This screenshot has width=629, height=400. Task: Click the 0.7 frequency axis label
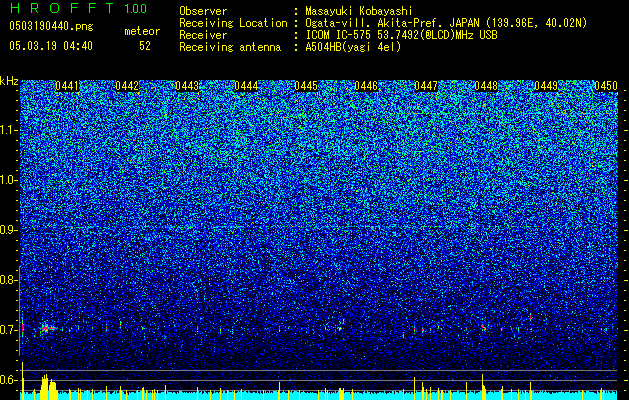point(9,330)
